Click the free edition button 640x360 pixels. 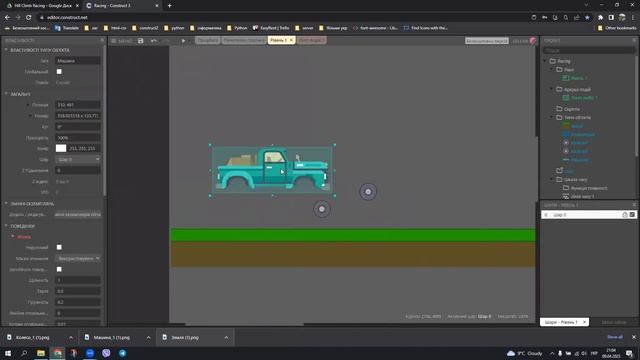click(487, 41)
